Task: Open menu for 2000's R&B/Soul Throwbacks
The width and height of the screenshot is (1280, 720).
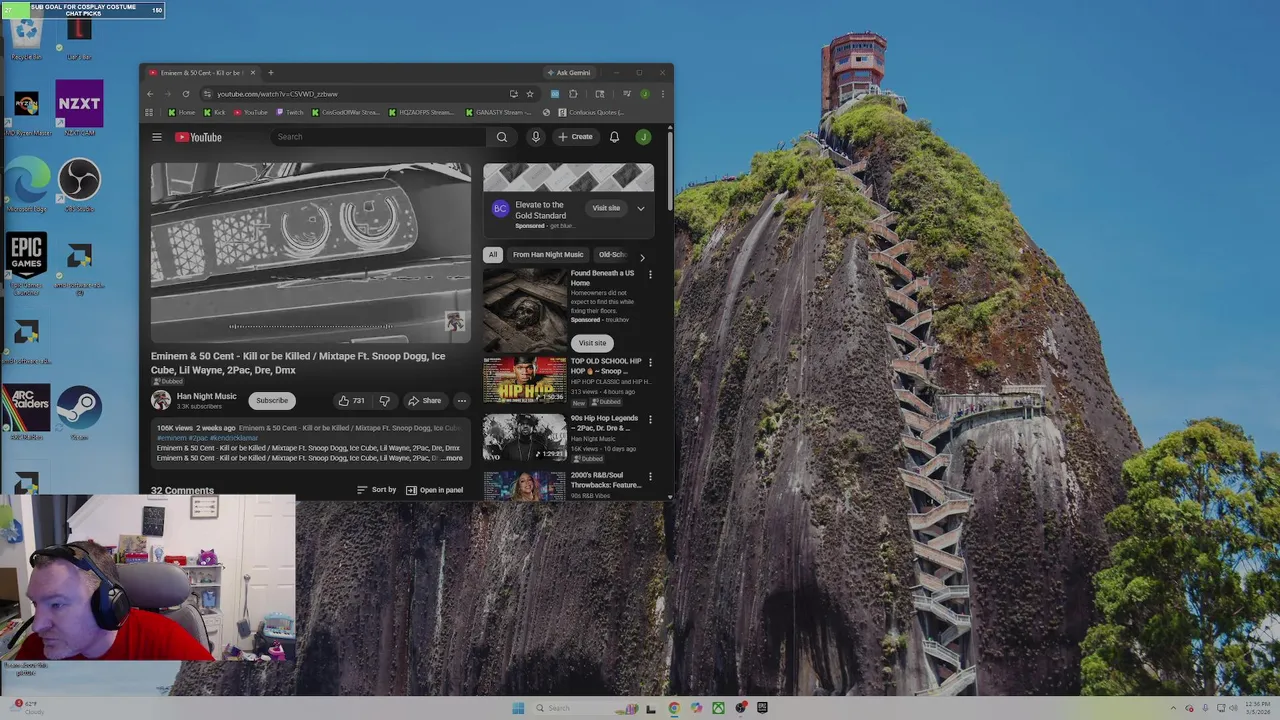Action: point(650,476)
